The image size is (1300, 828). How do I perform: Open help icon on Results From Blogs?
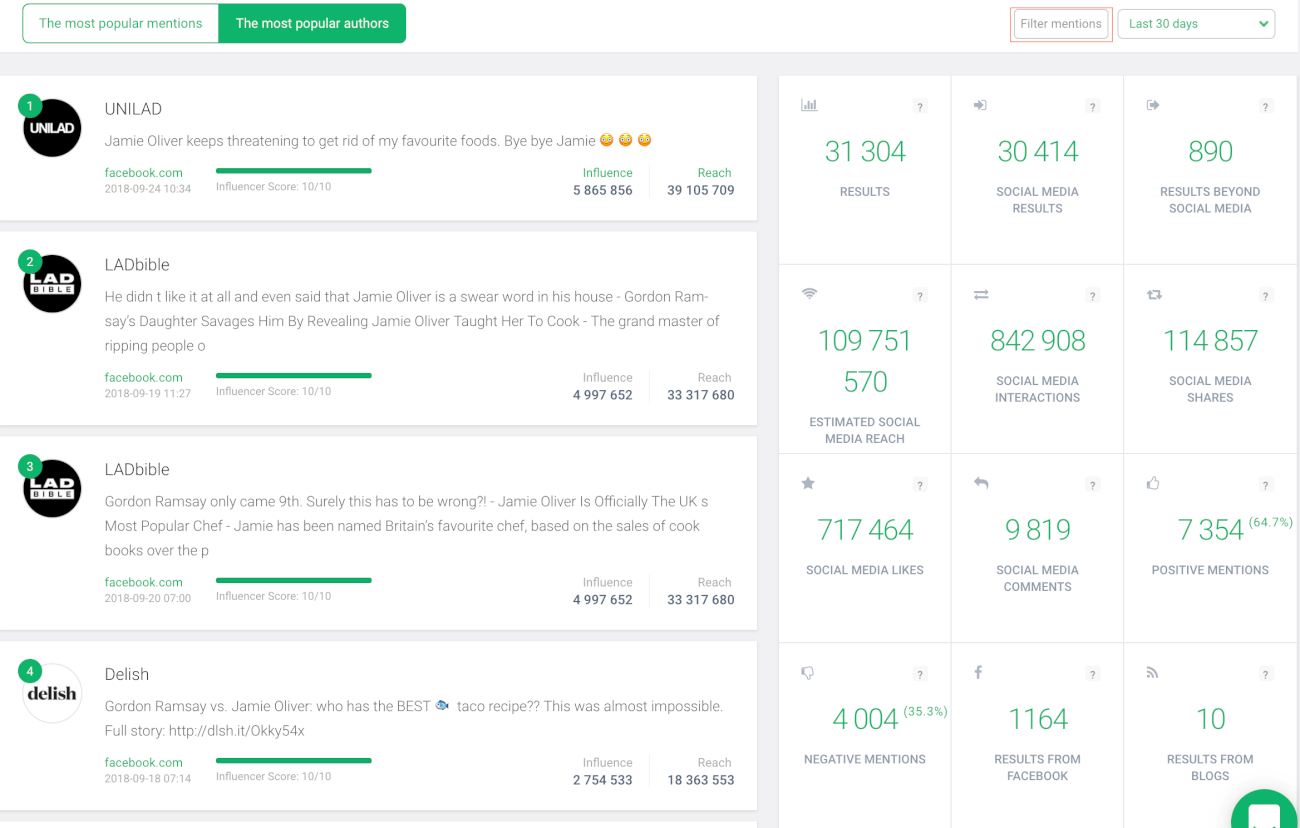(x=1266, y=675)
